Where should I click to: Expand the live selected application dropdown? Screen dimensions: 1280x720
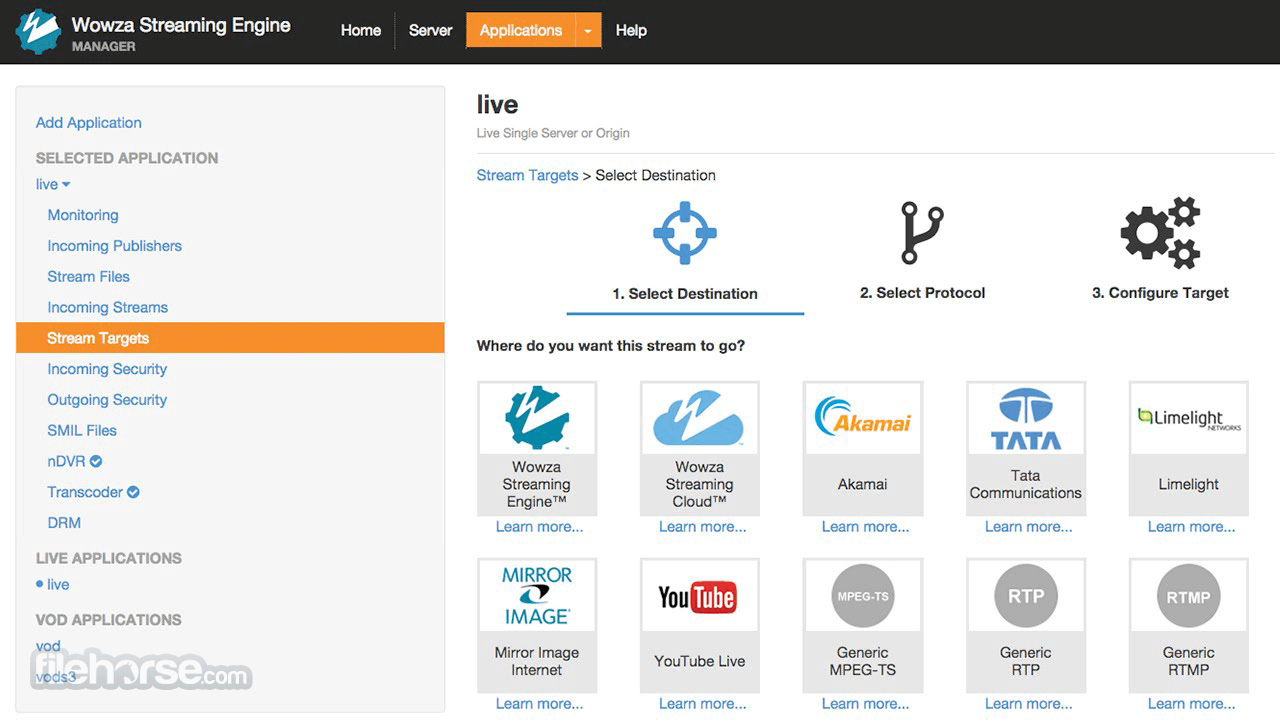click(x=53, y=184)
